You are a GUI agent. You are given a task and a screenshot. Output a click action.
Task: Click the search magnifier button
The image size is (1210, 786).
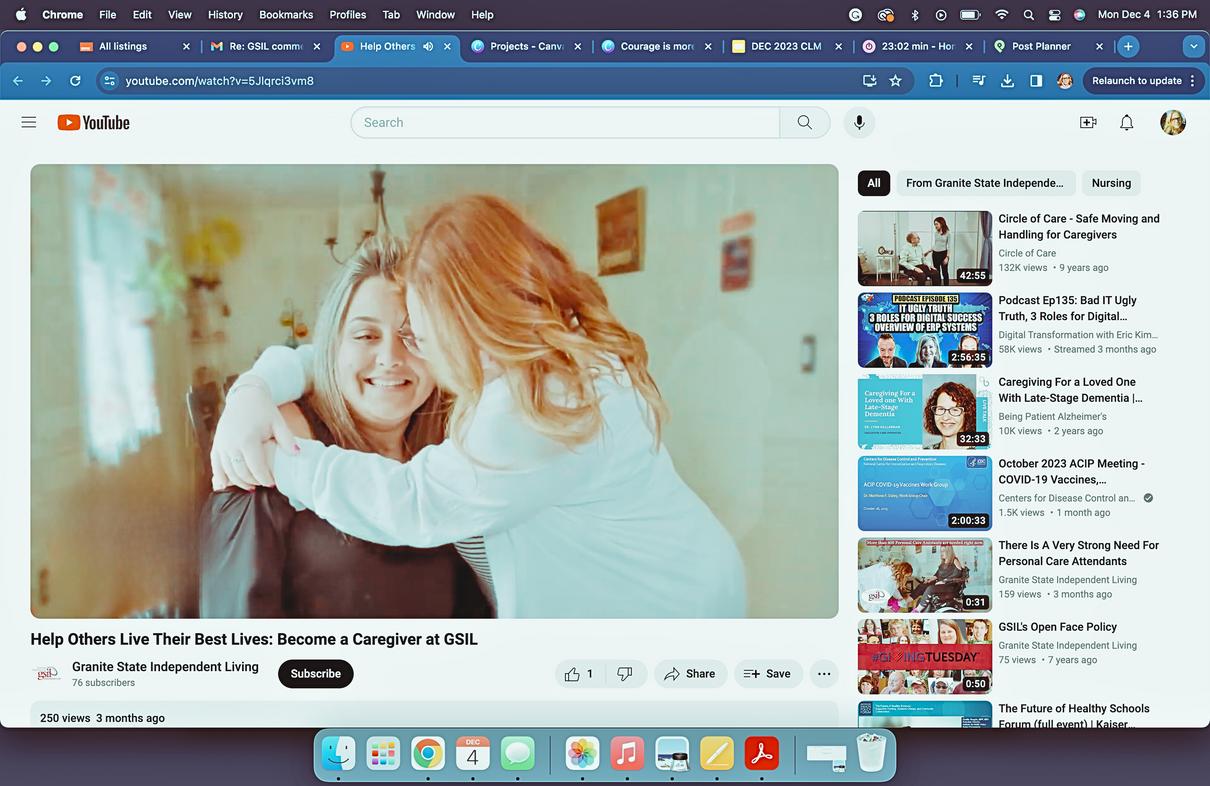[805, 122]
